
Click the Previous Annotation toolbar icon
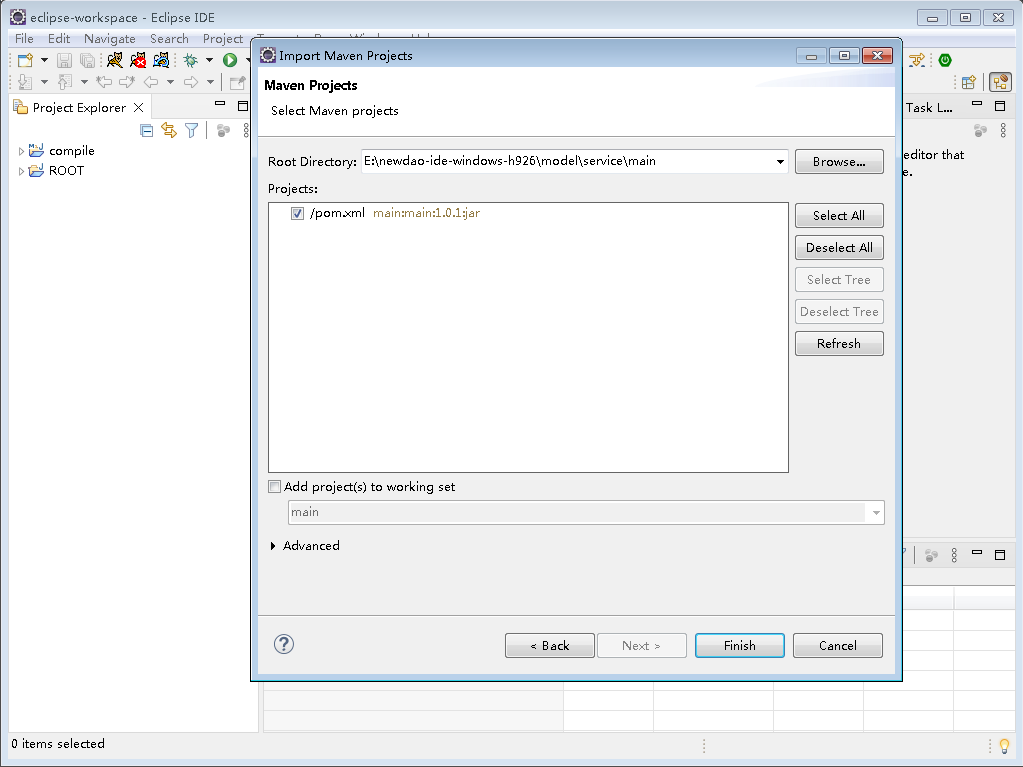(x=64, y=82)
